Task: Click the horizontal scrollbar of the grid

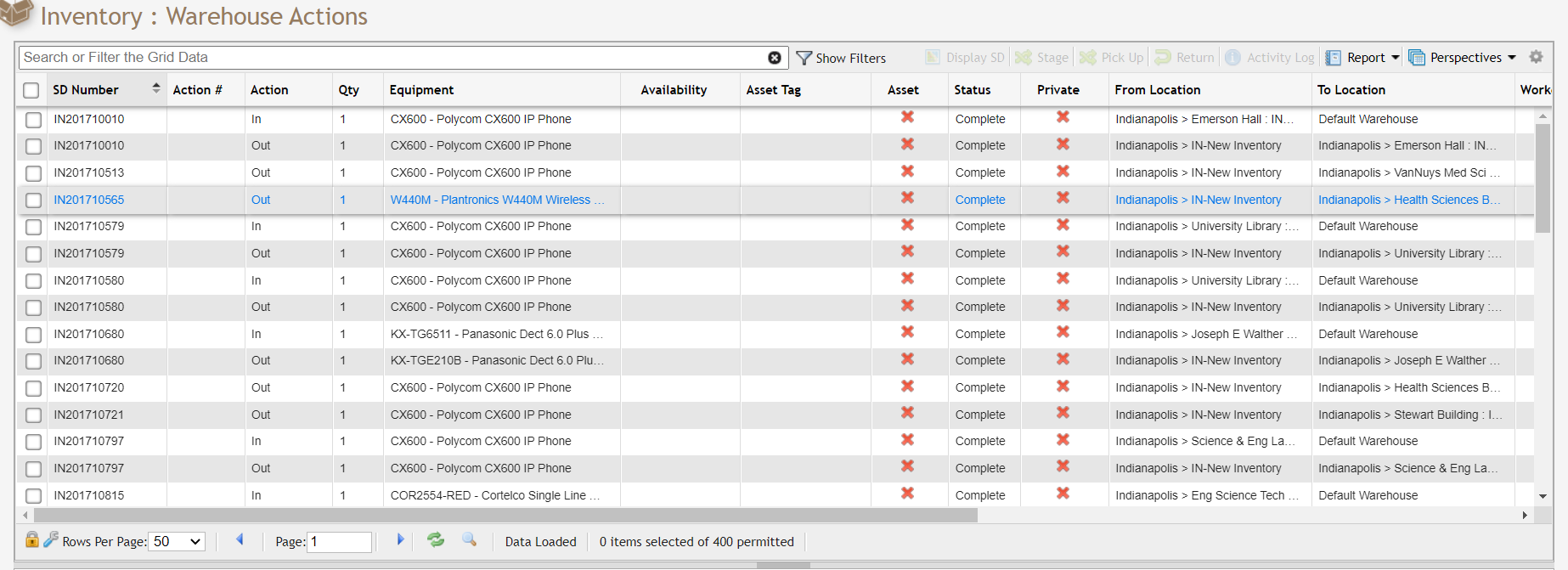Action: coord(505,516)
